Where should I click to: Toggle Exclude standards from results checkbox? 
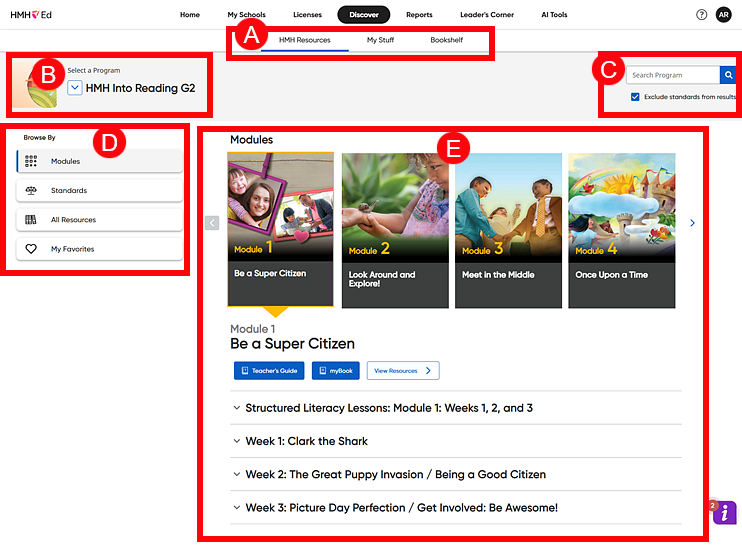(635, 97)
